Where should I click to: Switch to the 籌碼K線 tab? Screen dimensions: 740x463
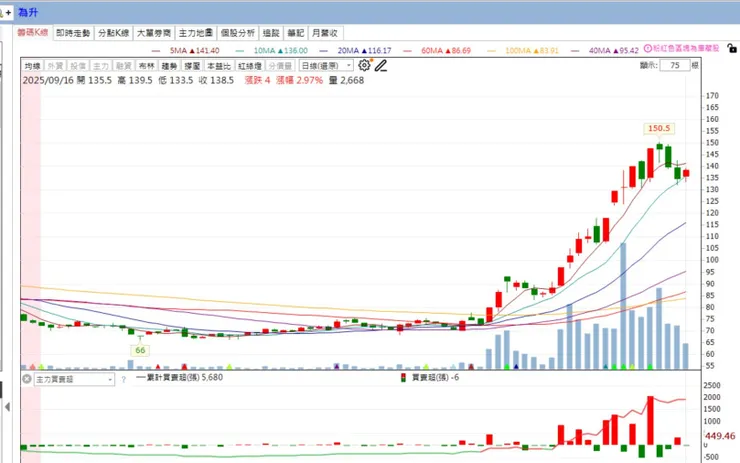pos(33,33)
